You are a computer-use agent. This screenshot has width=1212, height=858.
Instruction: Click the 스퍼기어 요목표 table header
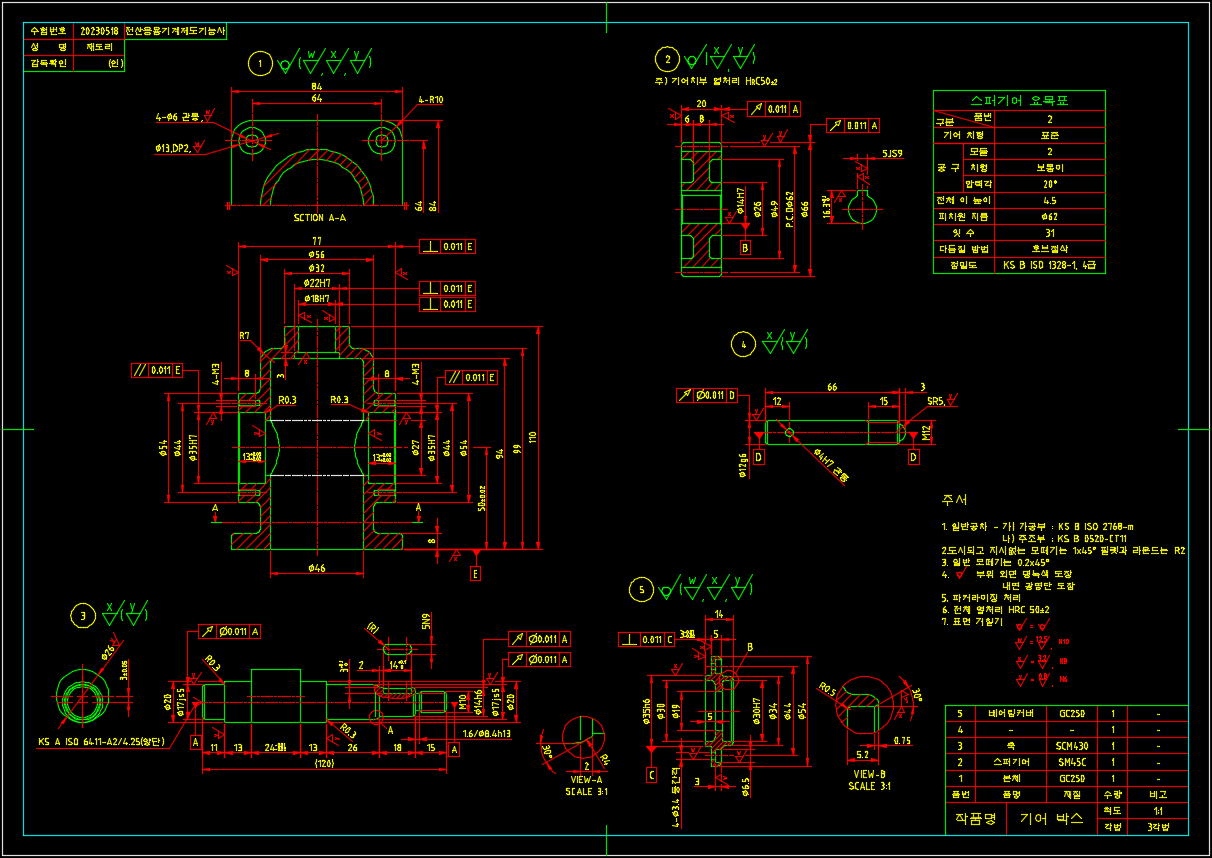1019,101
